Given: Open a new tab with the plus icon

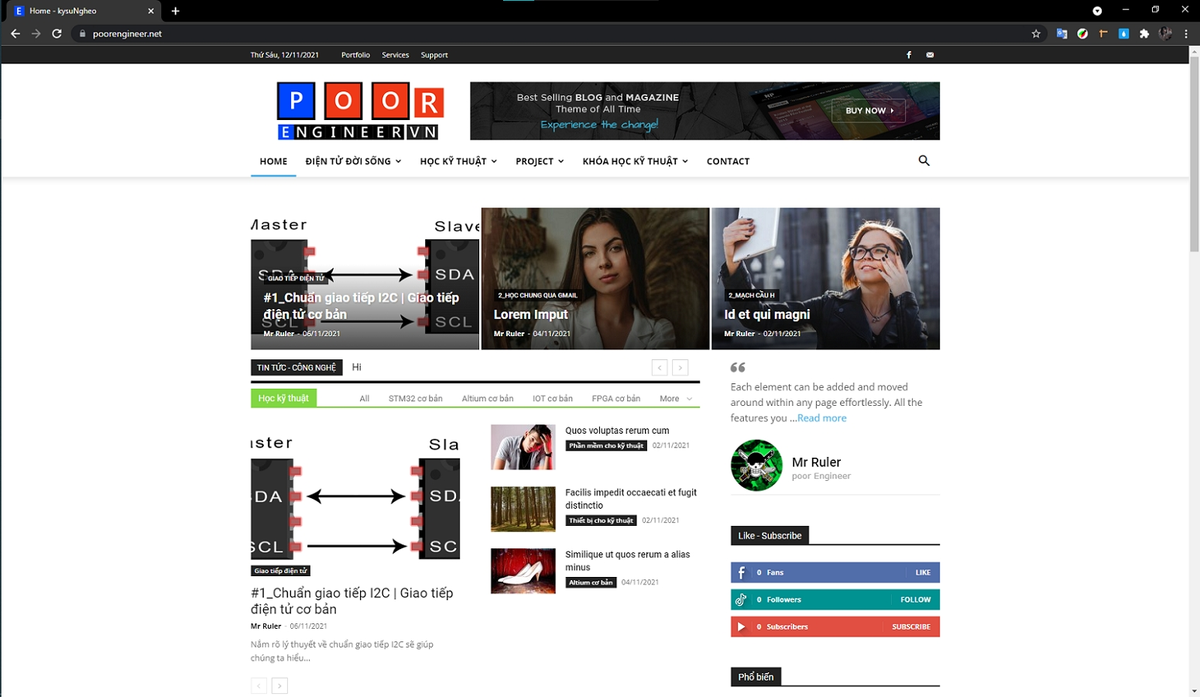Looking at the screenshot, I should pyautogui.click(x=175, y=10).
